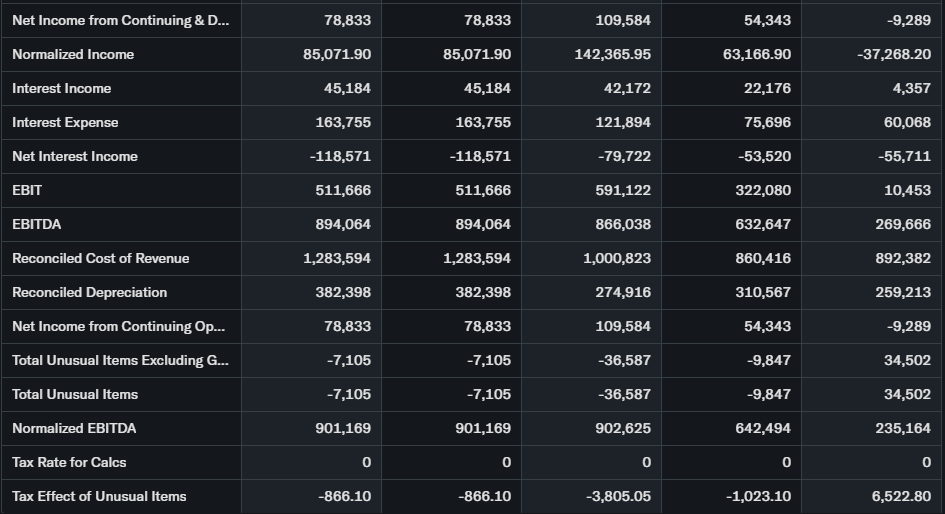945x514 pixels.
Task: Click the 902,625 Normalized EBITDA cell
Action: point(622,428)
